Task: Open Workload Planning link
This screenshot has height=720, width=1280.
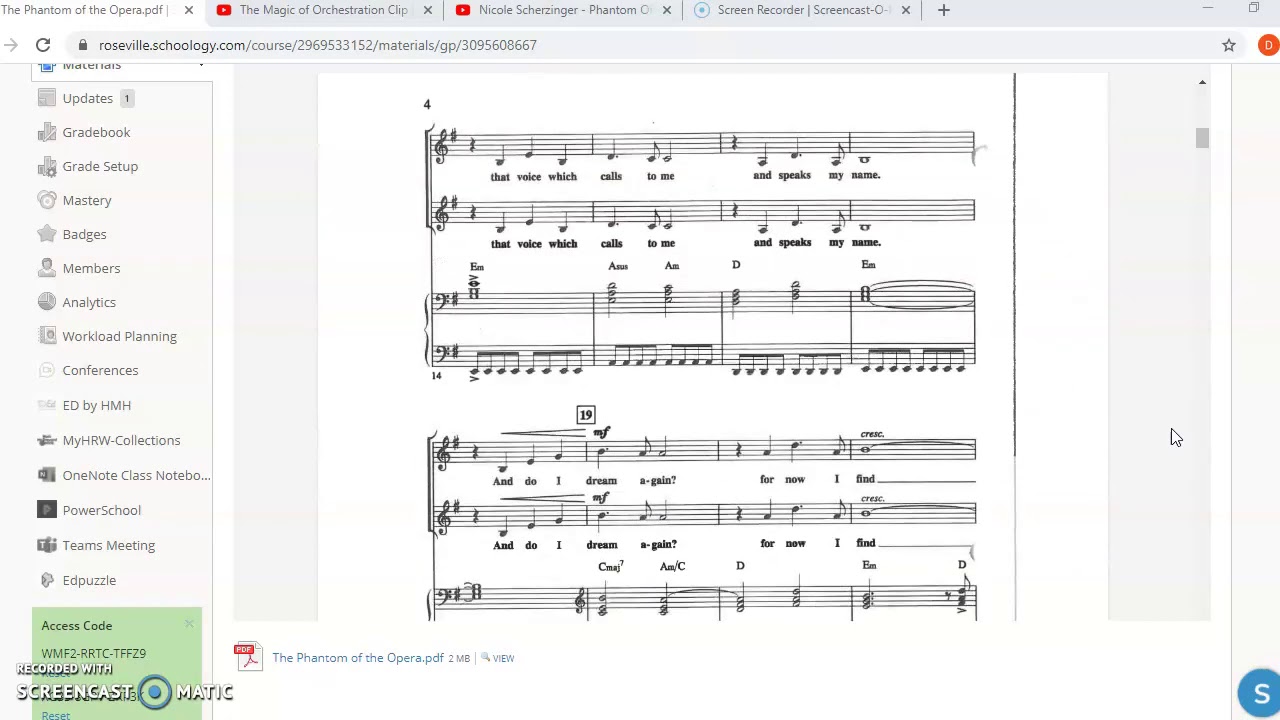Action: point(119,336)
